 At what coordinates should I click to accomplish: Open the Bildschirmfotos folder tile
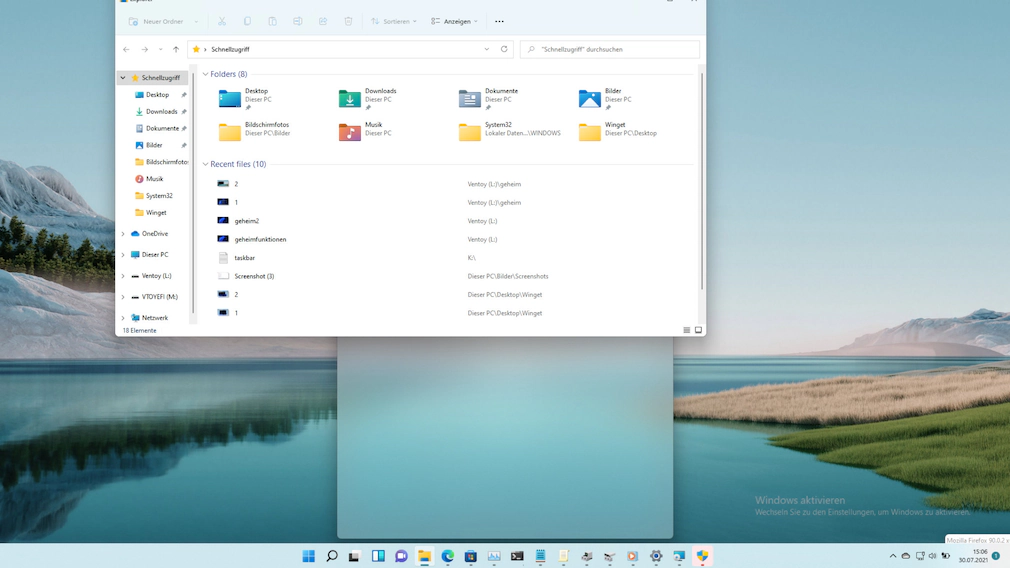(255, 131)
